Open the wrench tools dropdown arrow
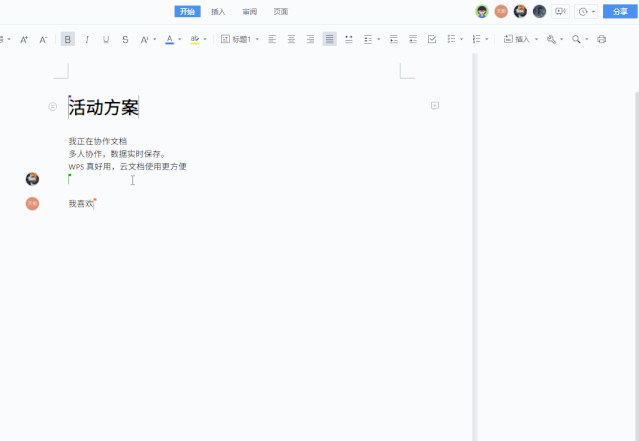 coord(562,40)
